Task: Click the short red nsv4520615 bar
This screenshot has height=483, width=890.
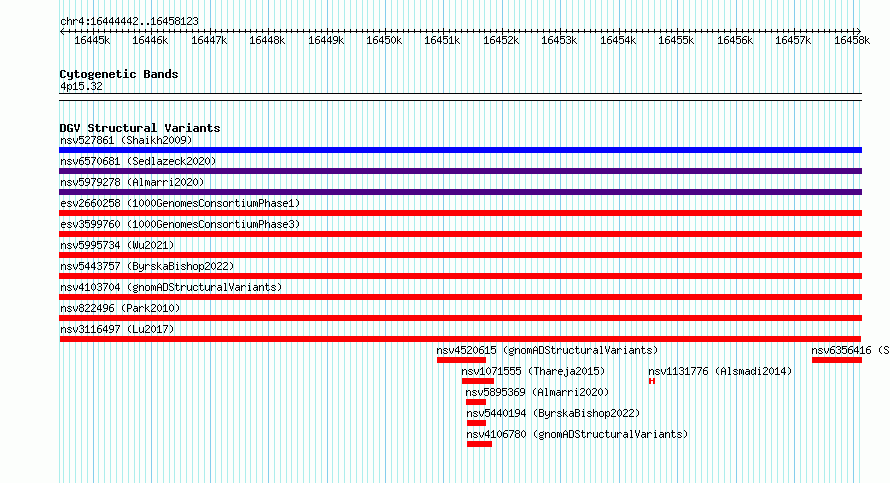Action: coord(461,360)
